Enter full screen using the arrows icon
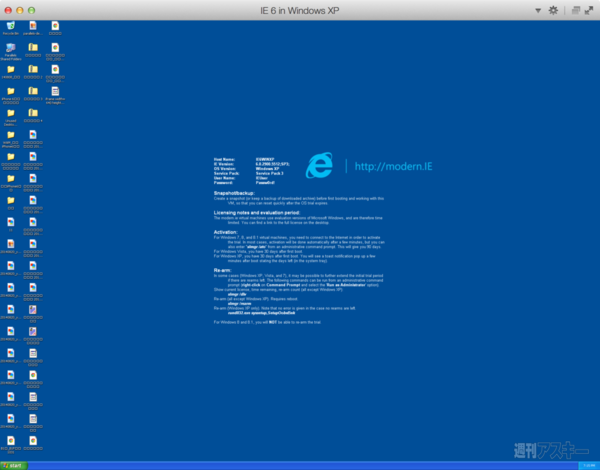Viewport: 600px width, 470px height. (x=589, y=10)
